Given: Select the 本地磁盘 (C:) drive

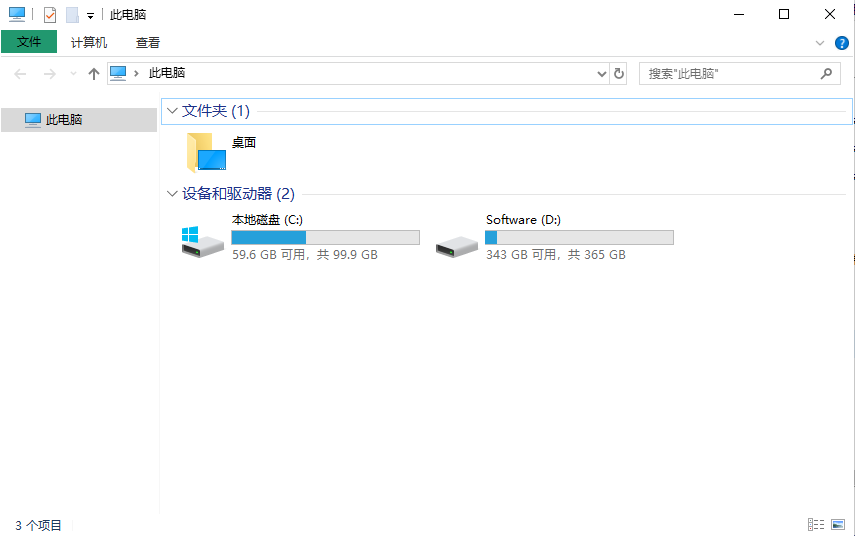Looking at the screenshot, I should 301,237.
